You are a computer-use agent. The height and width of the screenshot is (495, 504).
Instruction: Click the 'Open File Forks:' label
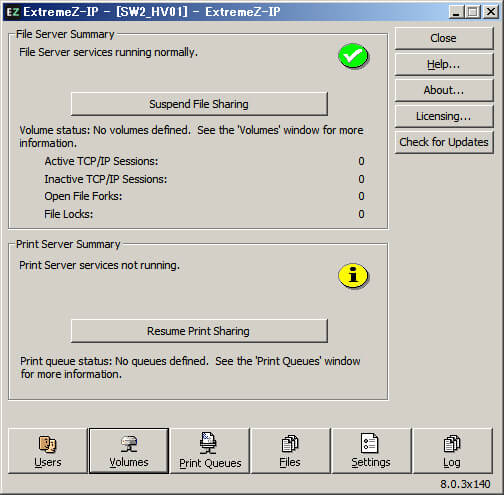pyautogui.click(x=83, y=196)
